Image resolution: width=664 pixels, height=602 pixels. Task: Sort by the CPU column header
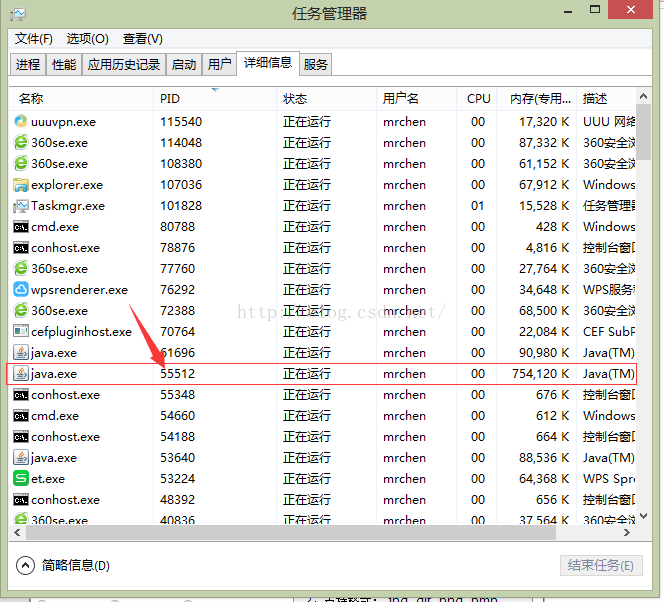click(476, 99)
